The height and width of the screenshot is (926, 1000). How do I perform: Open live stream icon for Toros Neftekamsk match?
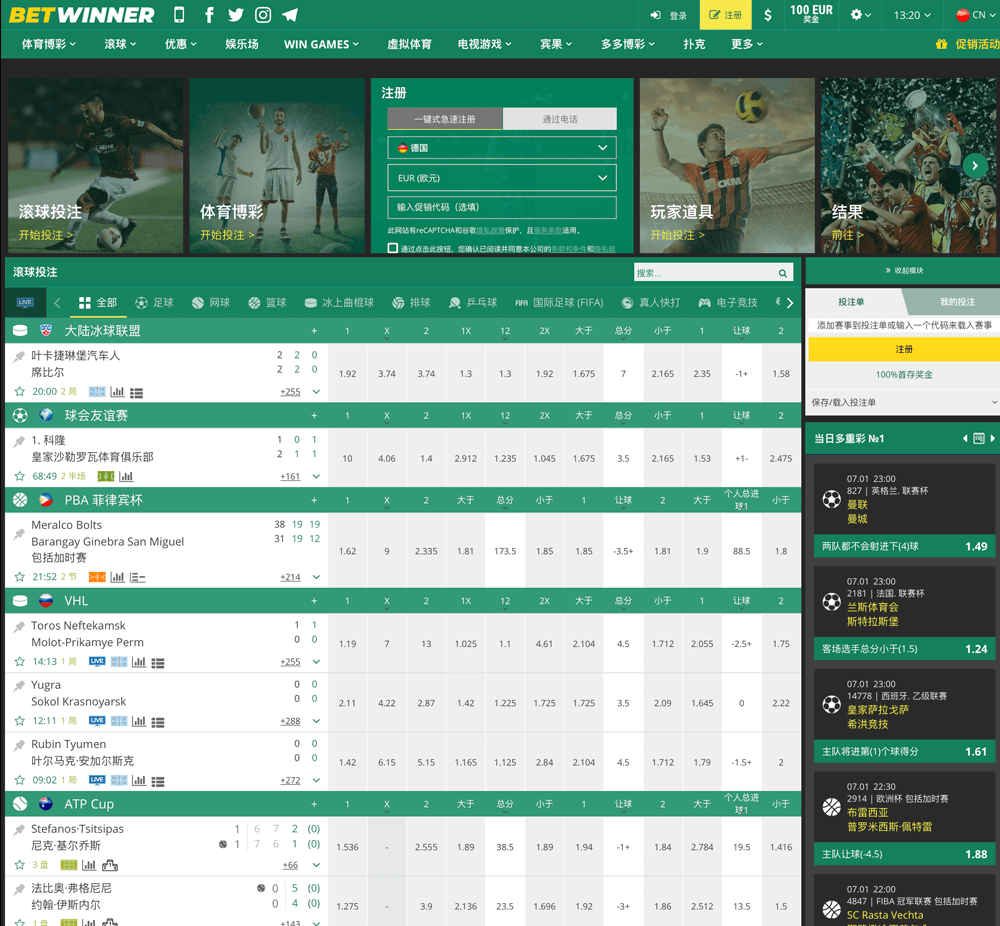tap(98, 661)
